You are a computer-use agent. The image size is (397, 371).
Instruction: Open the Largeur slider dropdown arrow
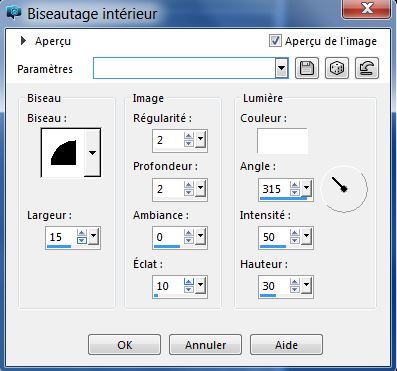coord(93,236)
